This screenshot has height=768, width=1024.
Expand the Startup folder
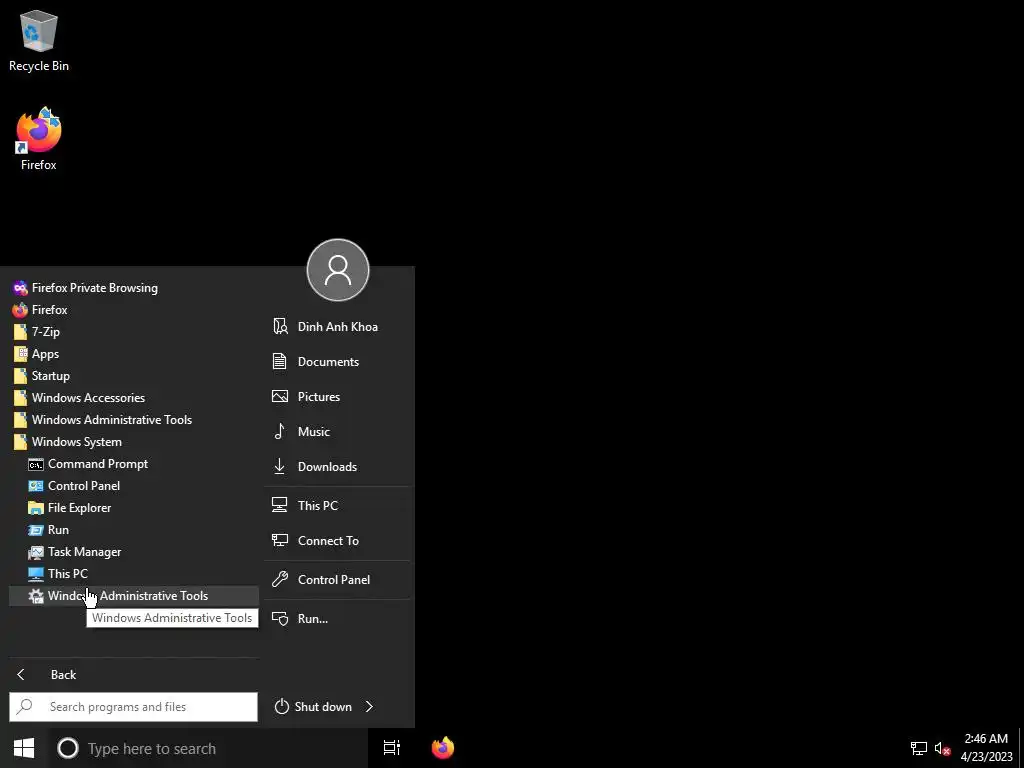(134, 376)
